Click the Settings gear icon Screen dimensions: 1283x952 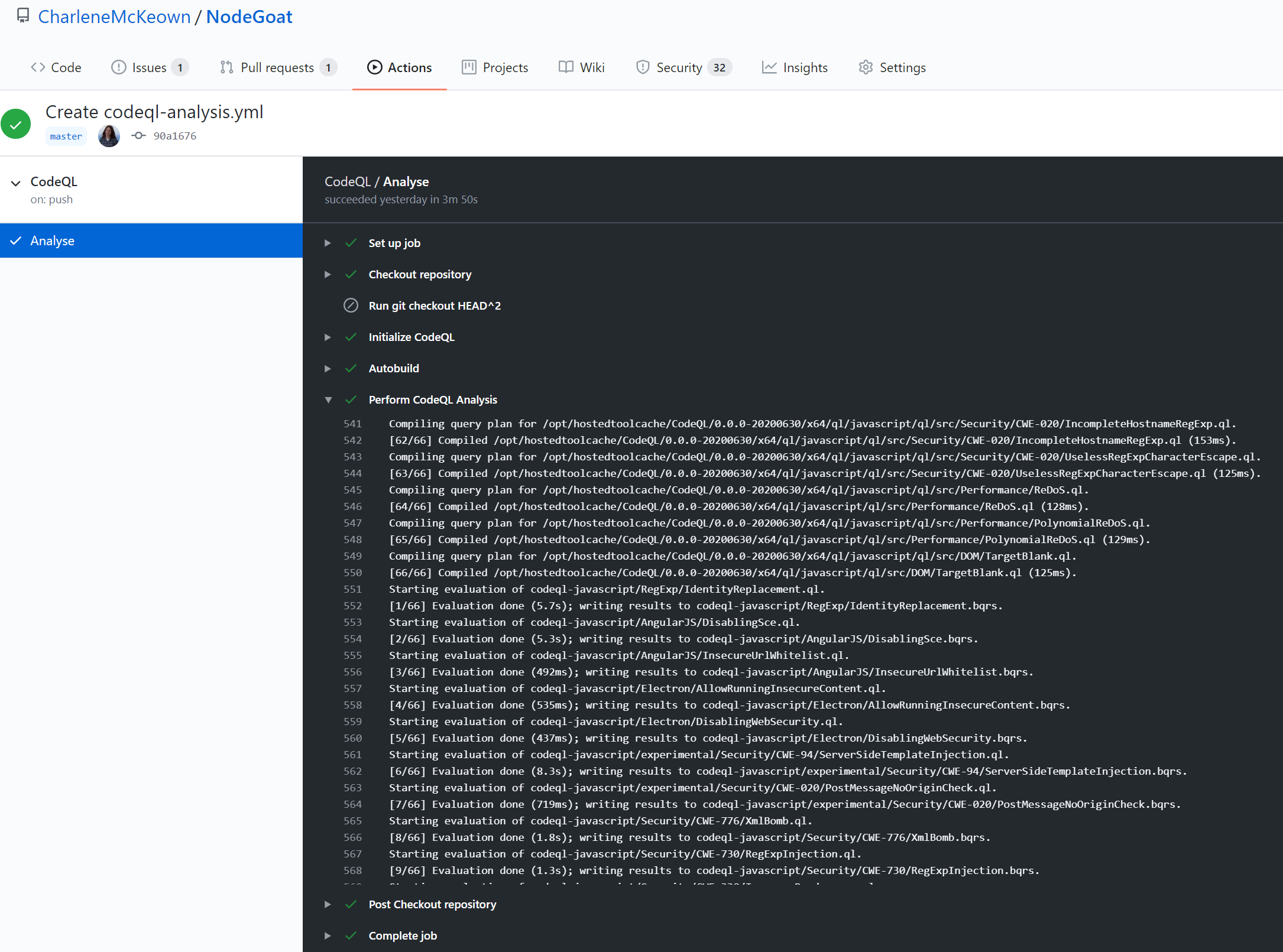coord(866,67)
